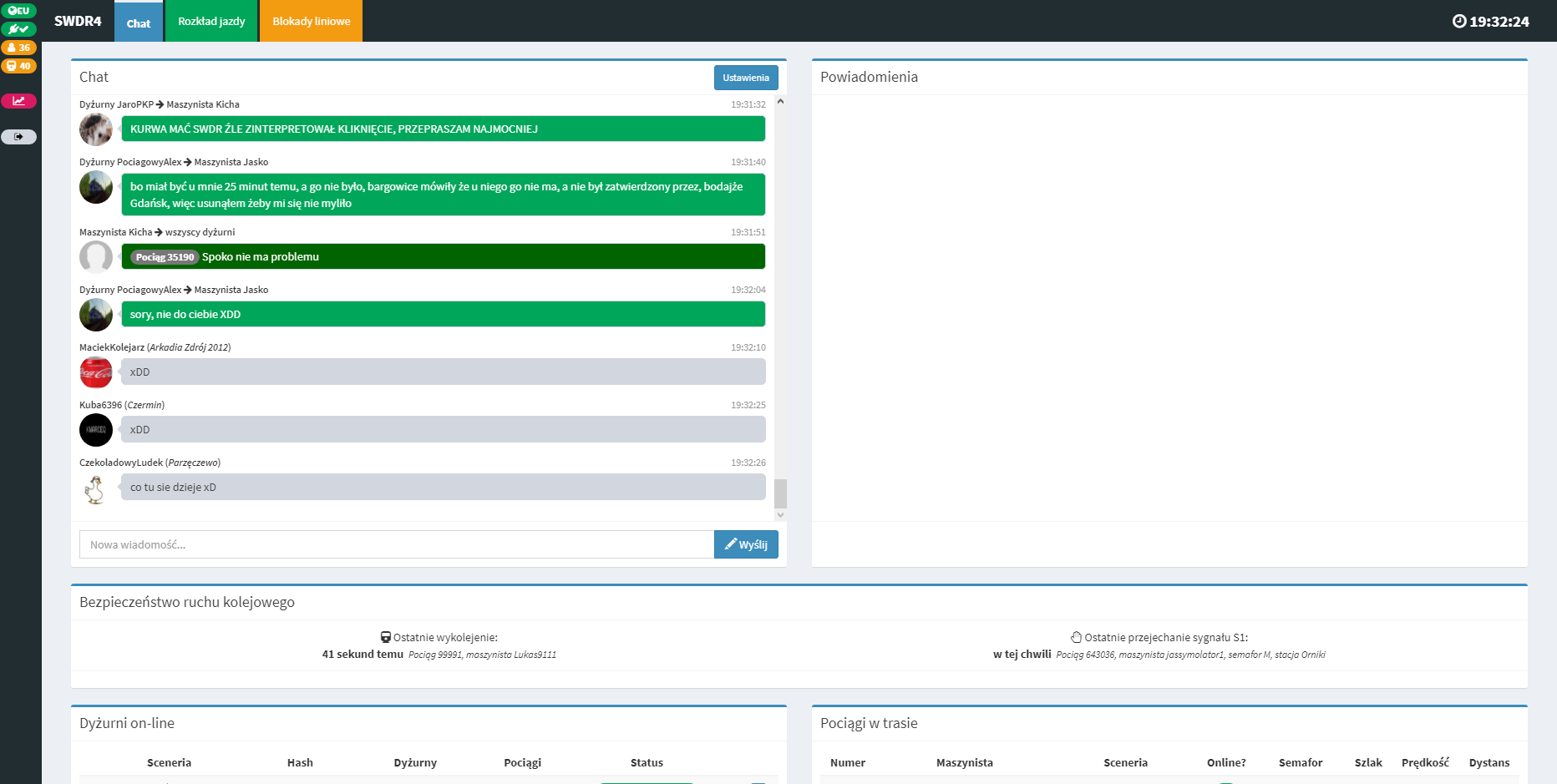Screen dimensions: 1557x784
Task: Open the trains count badge
Action: coord(18,66)
